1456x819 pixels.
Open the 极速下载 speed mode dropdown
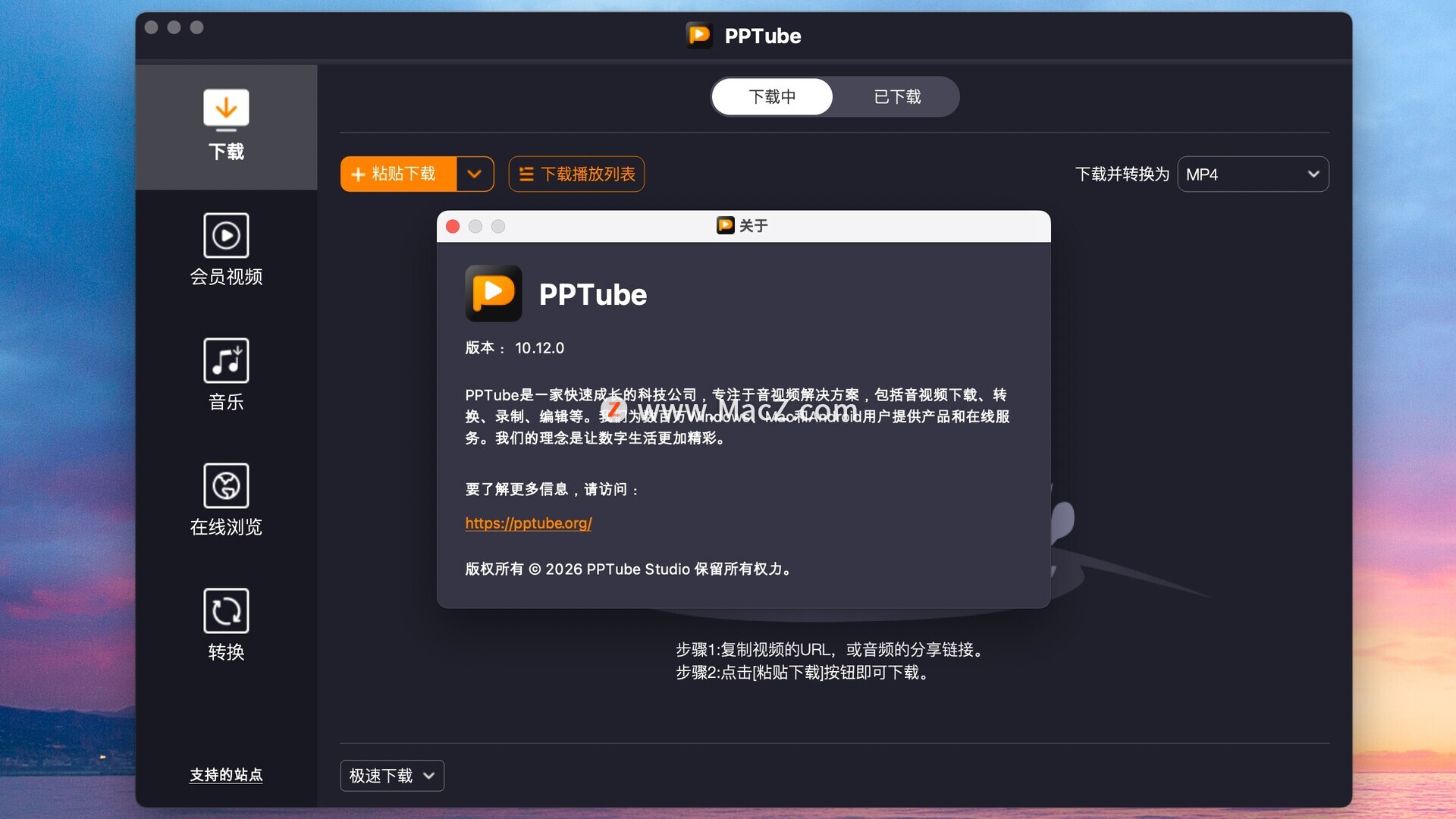coord(391,776)
